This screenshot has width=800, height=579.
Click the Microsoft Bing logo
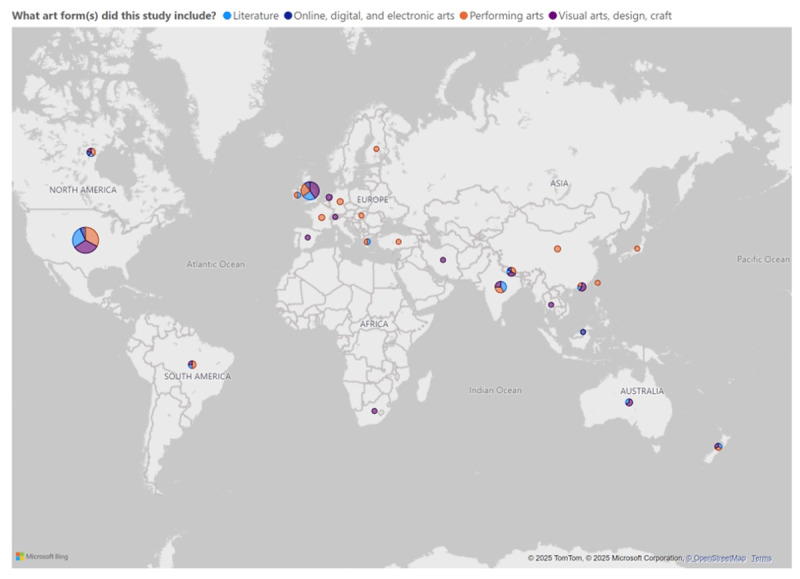(x=42, y=556)
